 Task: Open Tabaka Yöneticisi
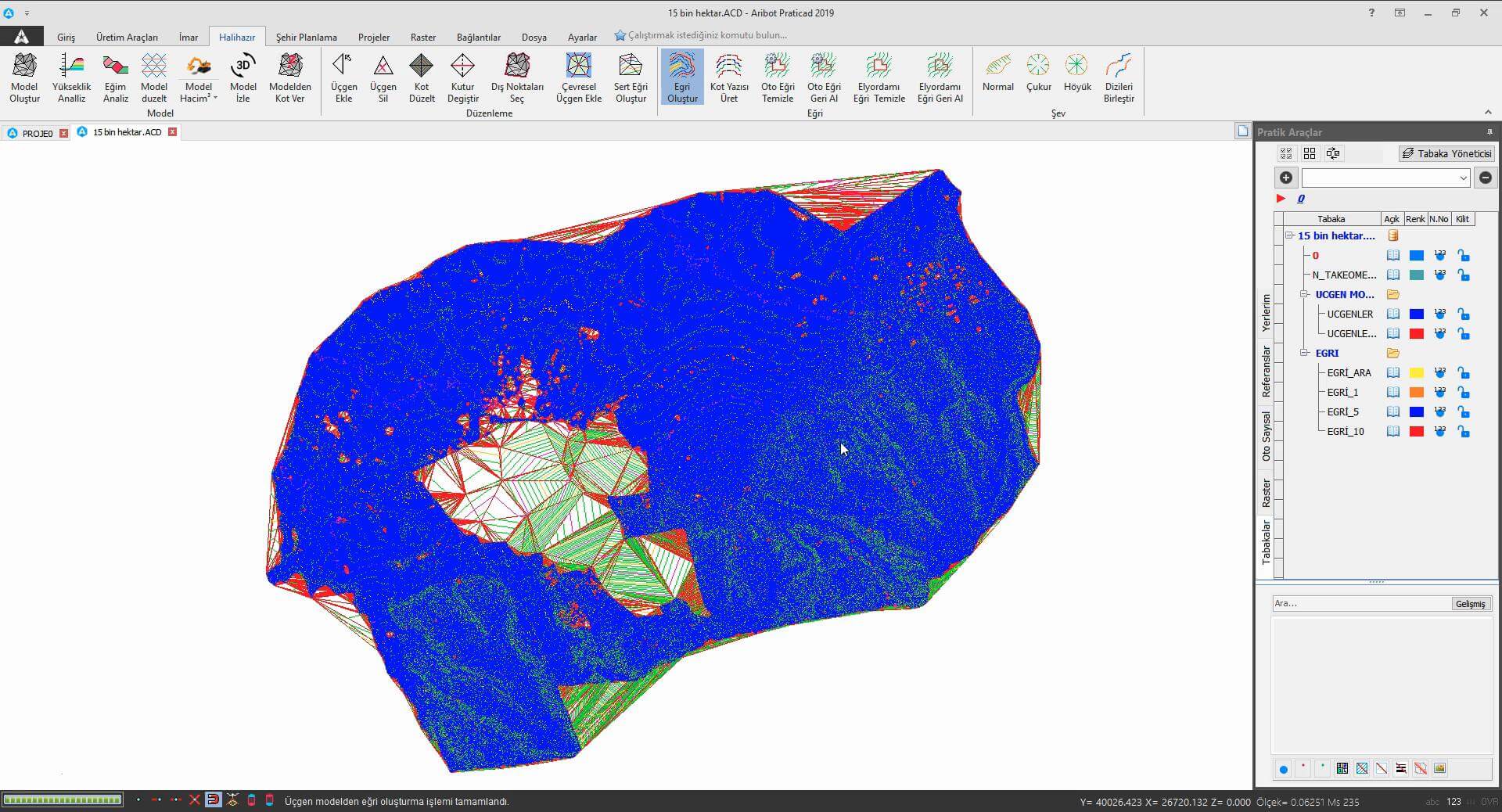(1446, 153)
